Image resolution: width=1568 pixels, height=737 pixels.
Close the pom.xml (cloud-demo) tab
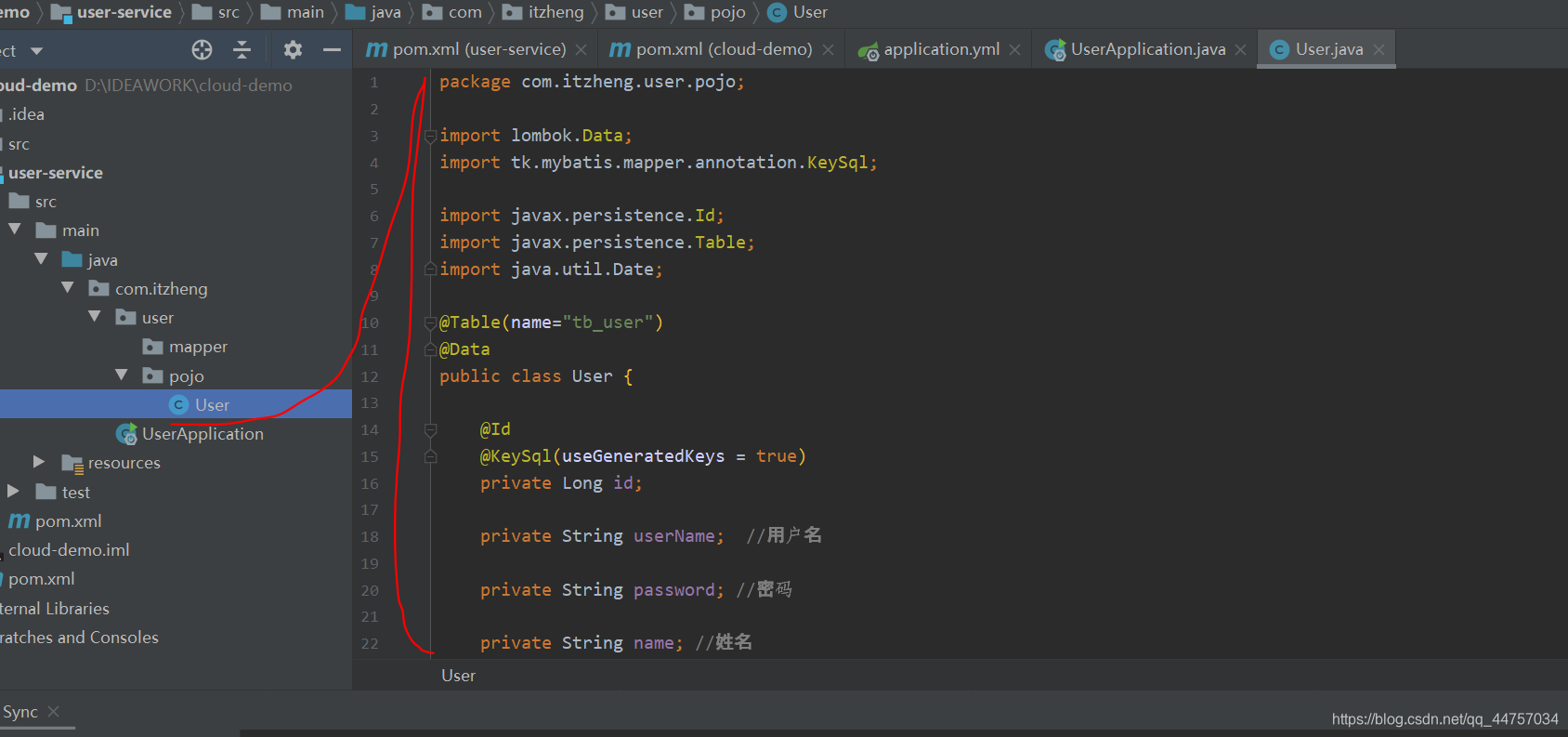[x=828, y=50]
